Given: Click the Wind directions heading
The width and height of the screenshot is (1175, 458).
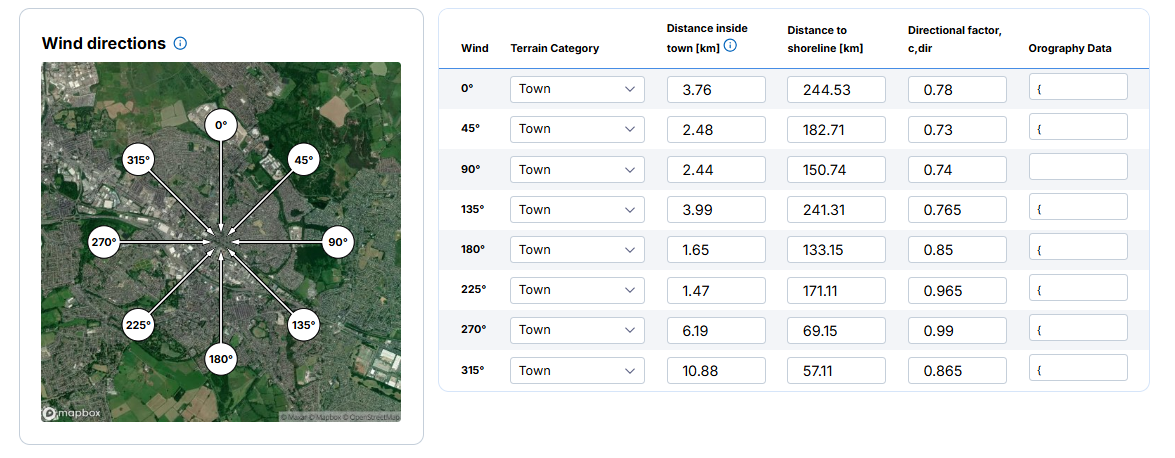Looking at the screenshot, I should tap(103, 43).
